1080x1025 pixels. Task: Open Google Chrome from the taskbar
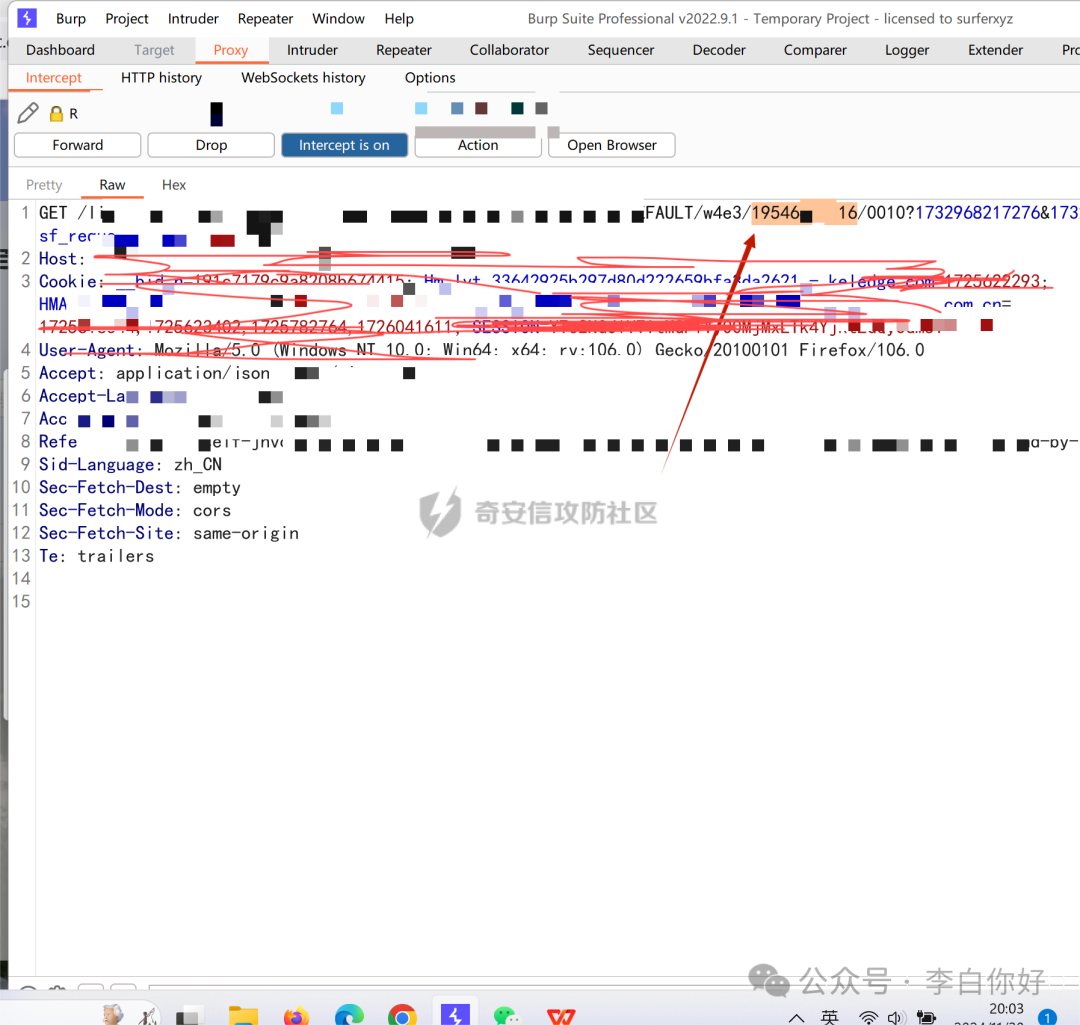pyautogui.click(x=402, y=1015)
